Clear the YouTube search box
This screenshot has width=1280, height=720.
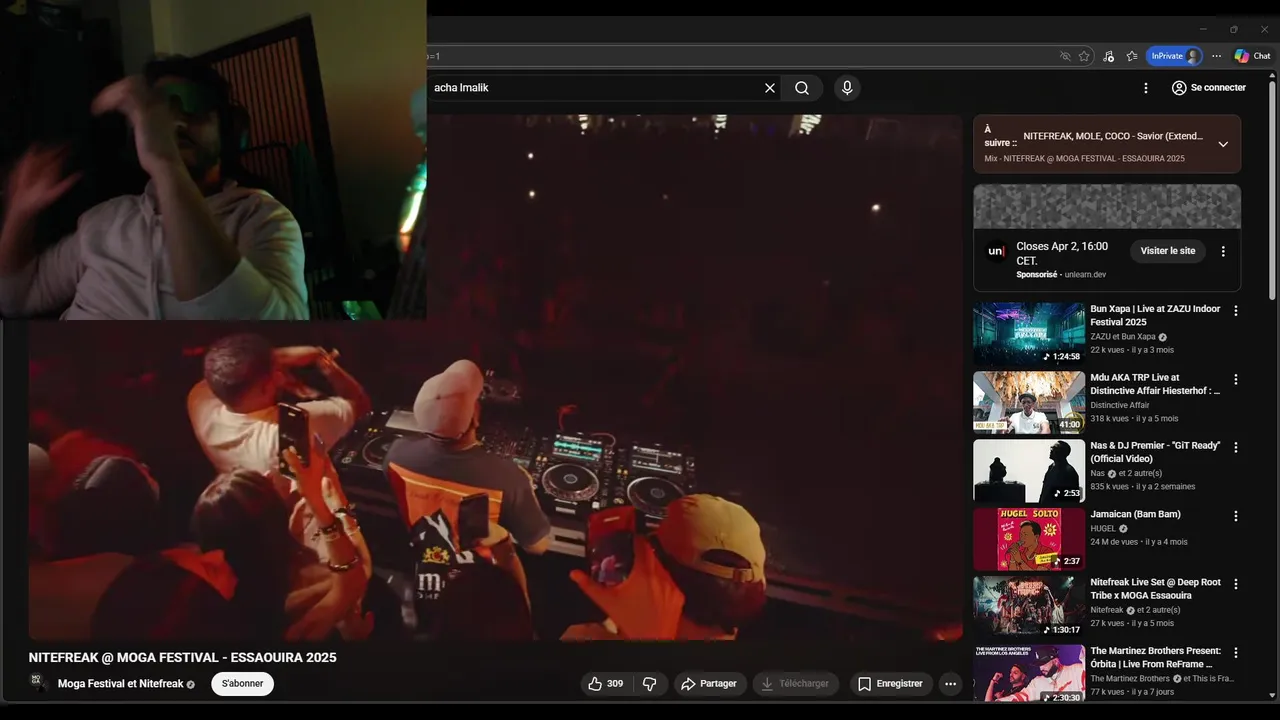[x=770, y=88]
